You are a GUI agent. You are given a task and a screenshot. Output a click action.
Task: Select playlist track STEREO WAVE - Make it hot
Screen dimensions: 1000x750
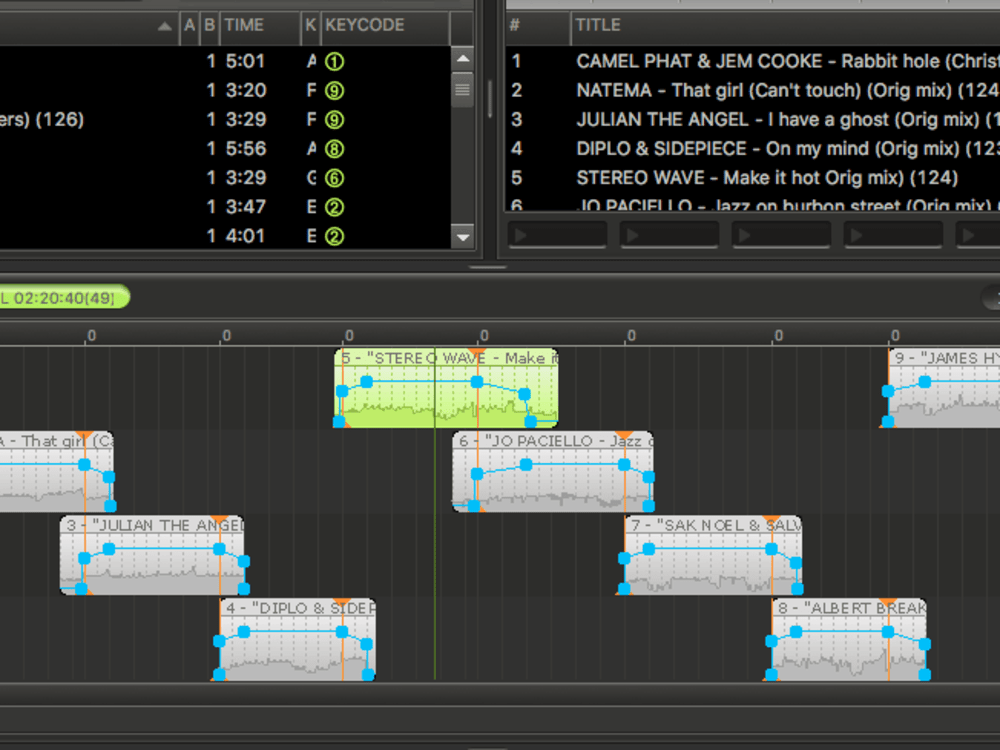click(x=753, y=178)
